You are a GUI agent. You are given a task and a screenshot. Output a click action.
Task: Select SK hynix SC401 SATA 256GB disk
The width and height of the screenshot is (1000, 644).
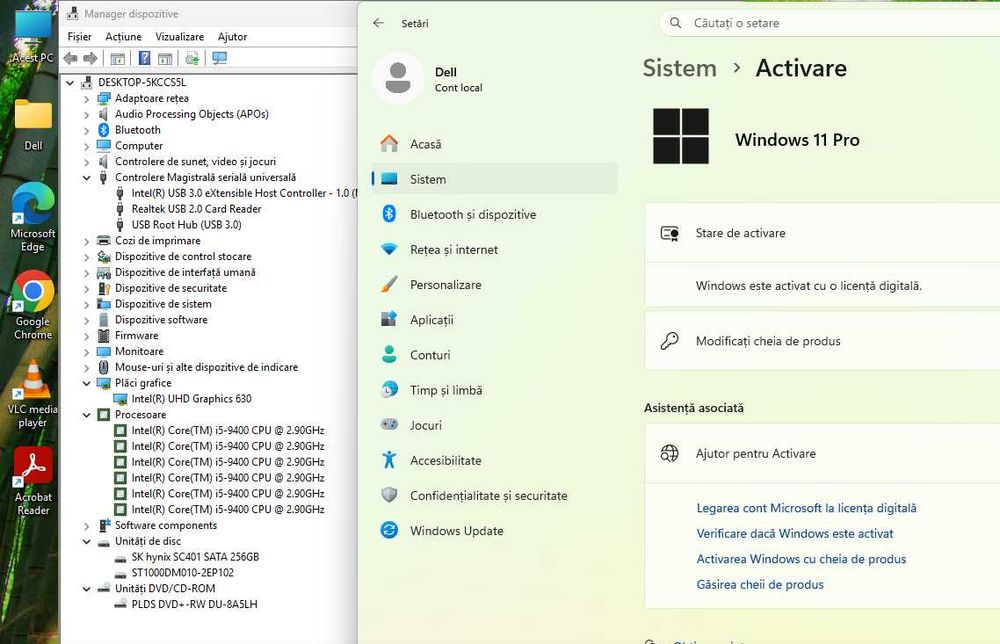[x=195, y=557]
